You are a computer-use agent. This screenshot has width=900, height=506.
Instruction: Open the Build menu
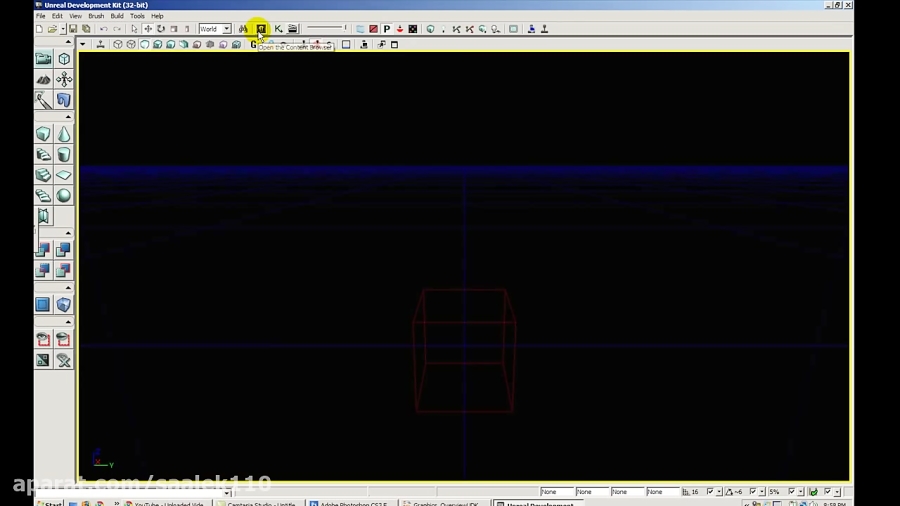[x=117, y=16]
